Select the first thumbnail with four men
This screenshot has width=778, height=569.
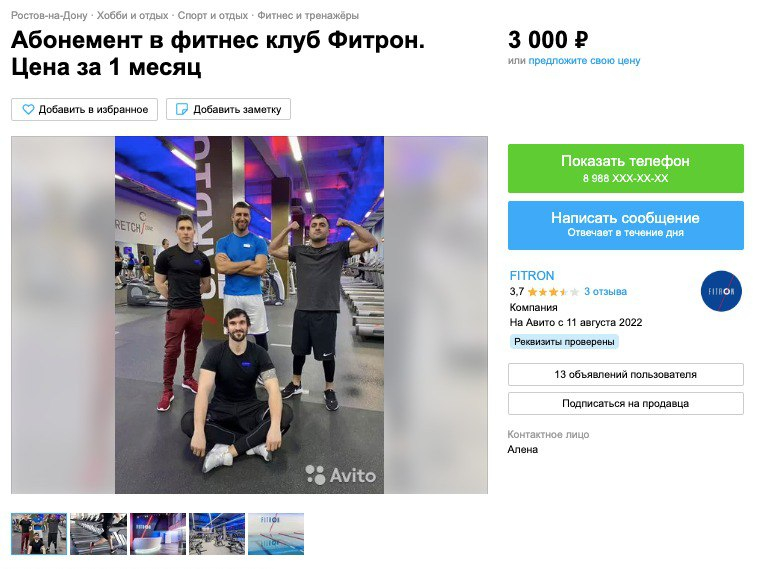39,534
